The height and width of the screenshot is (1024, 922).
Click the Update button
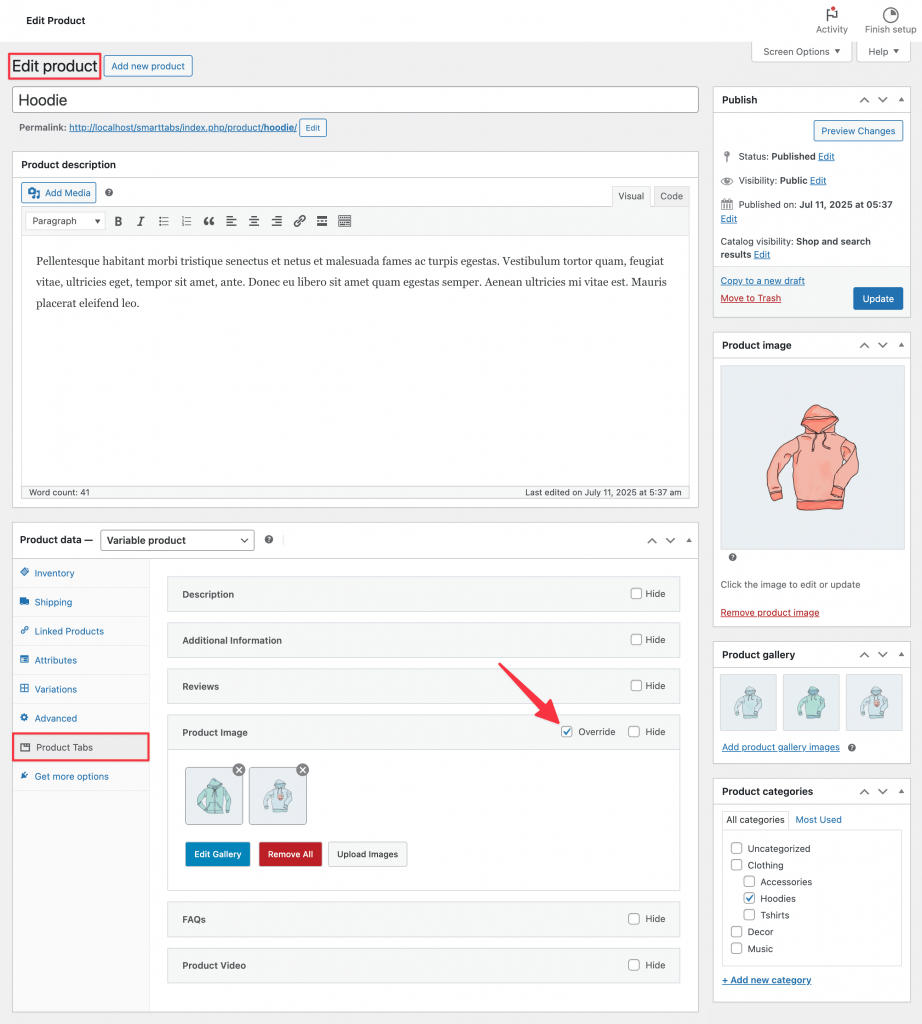point(878,298)
